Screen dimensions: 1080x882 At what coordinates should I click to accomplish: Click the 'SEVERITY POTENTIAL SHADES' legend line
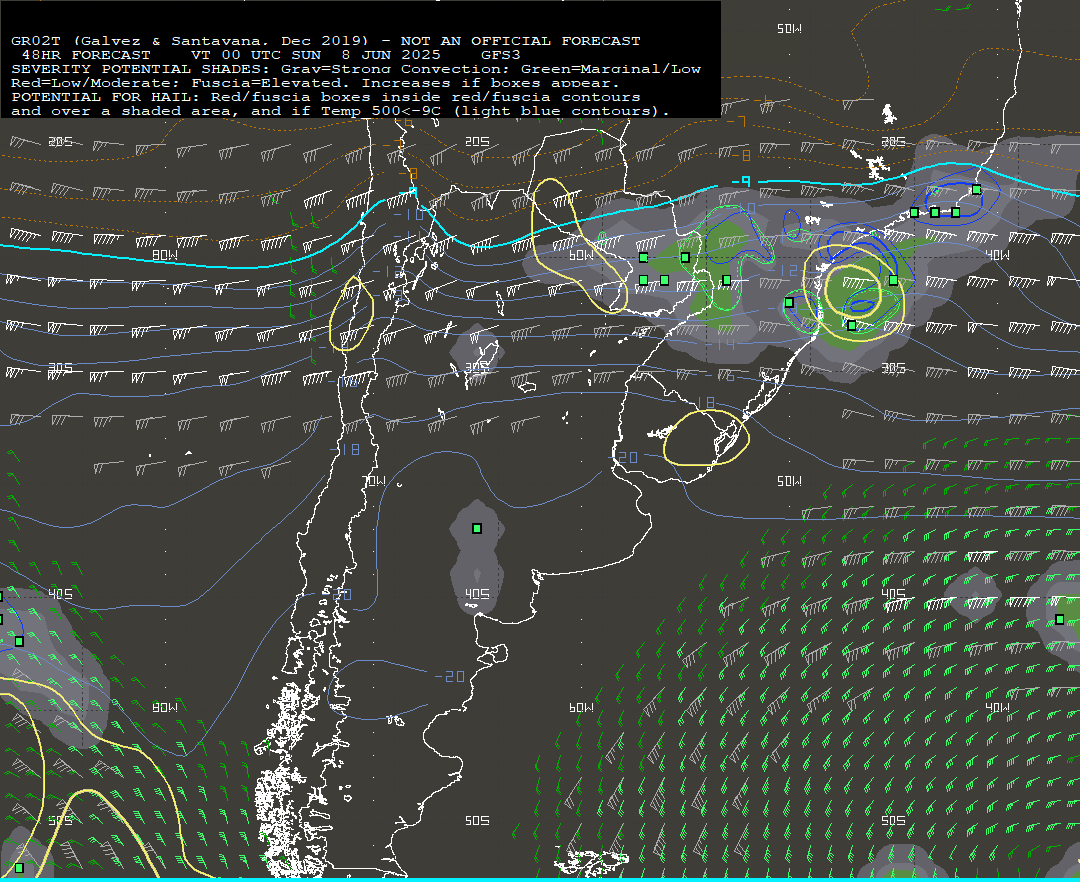[356, 69]
